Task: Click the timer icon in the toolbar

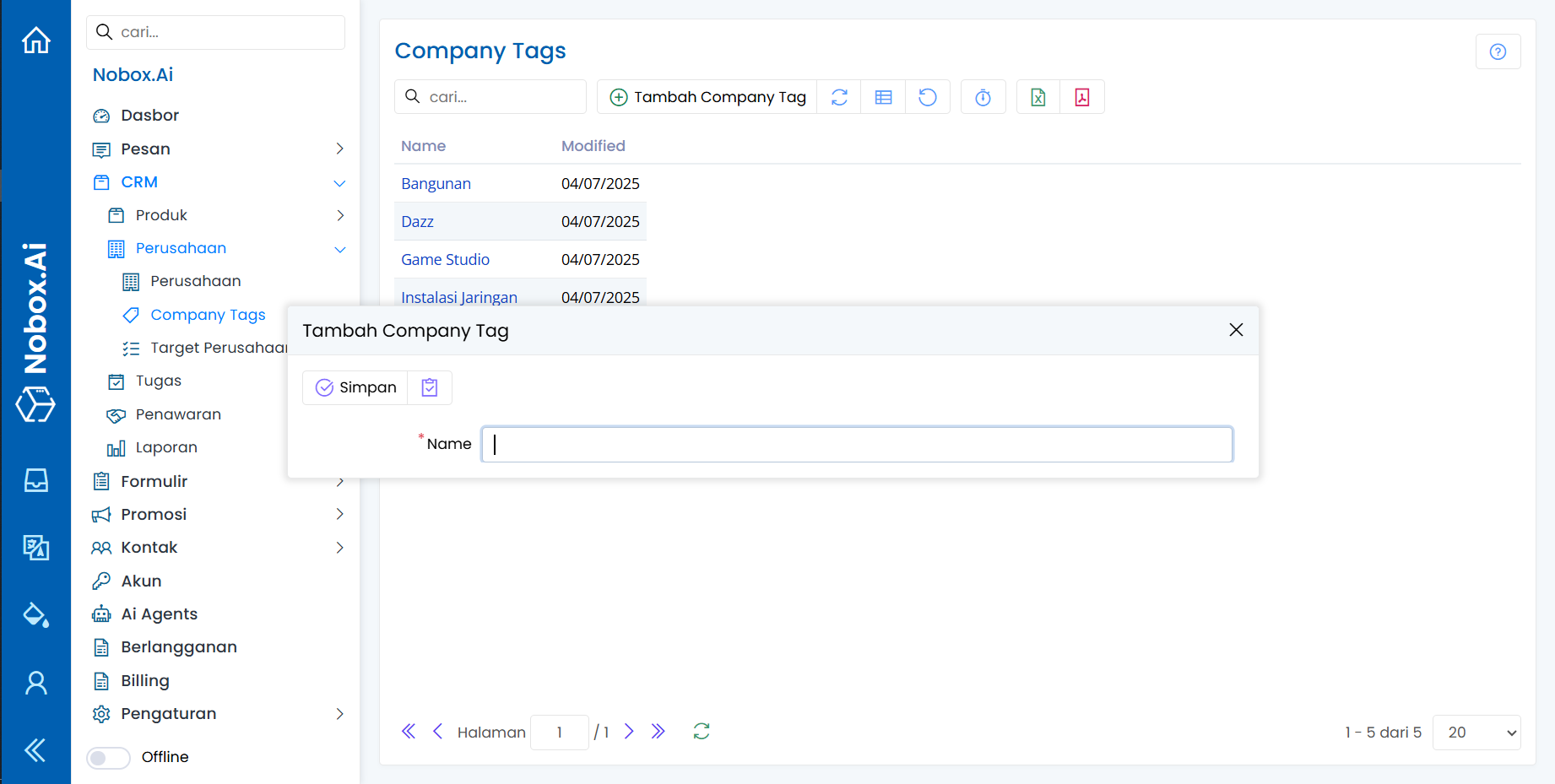Action: (x=983, y=97)
